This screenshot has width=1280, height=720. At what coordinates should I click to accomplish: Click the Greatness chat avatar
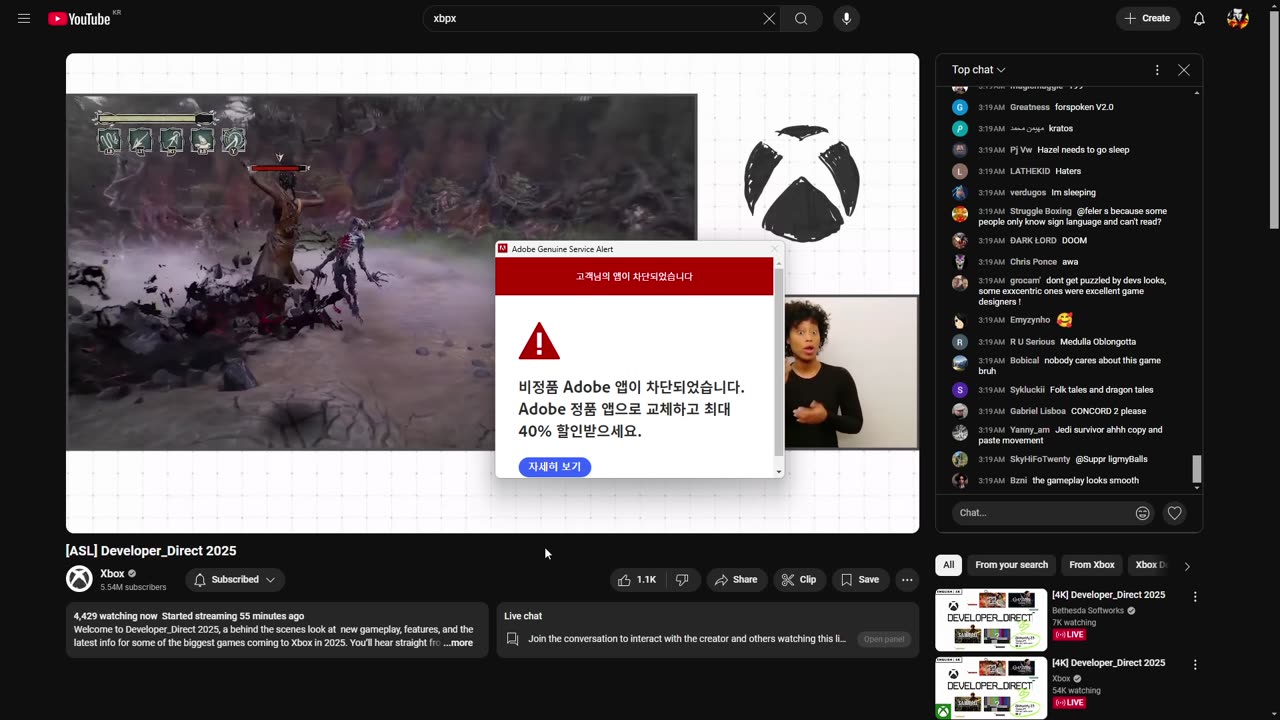point(960,107)
